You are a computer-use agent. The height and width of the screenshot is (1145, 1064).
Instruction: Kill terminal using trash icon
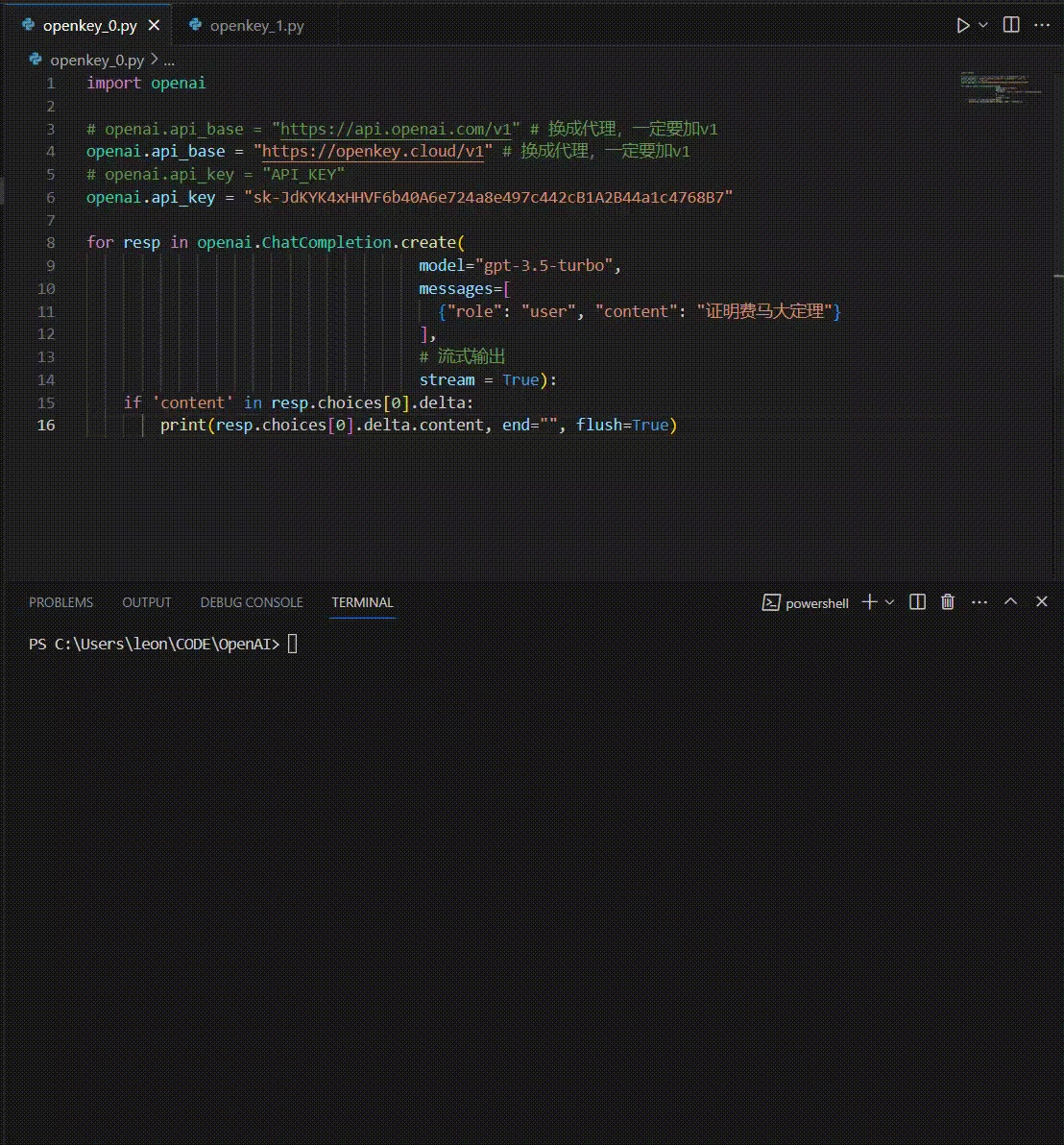coord(948,602)
